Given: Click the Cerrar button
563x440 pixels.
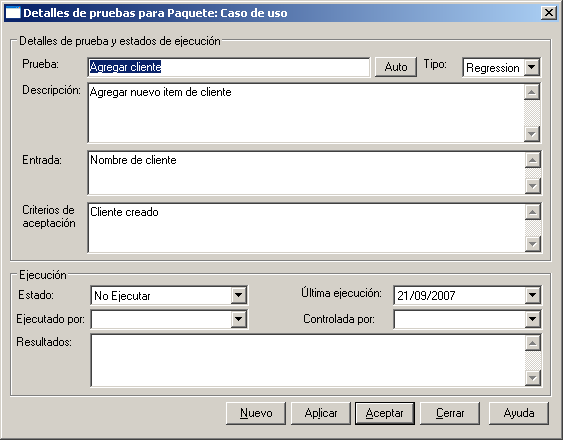Looking at the screenshot, I should click(450, 413).
